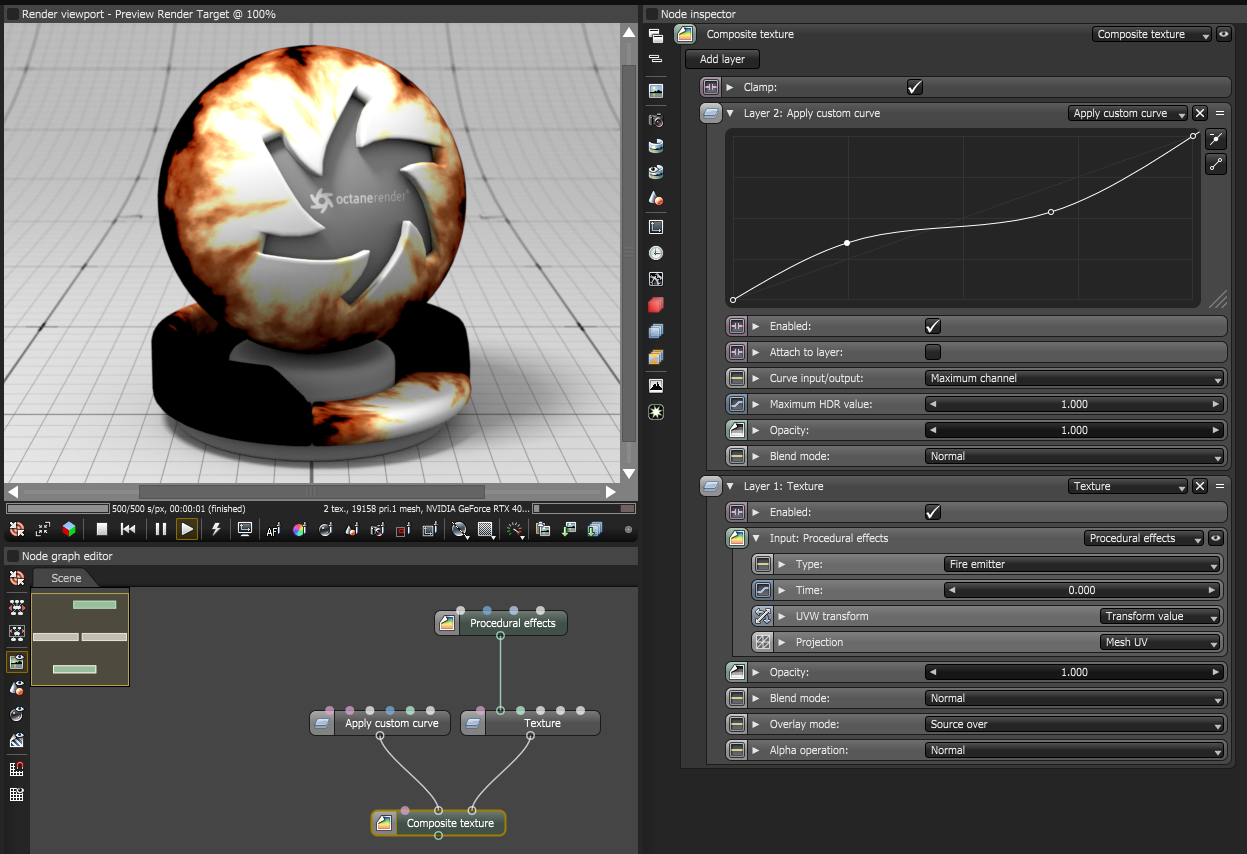
Task: Toggle Layer 2 Enabled checkbox
Action: [933, 326]
